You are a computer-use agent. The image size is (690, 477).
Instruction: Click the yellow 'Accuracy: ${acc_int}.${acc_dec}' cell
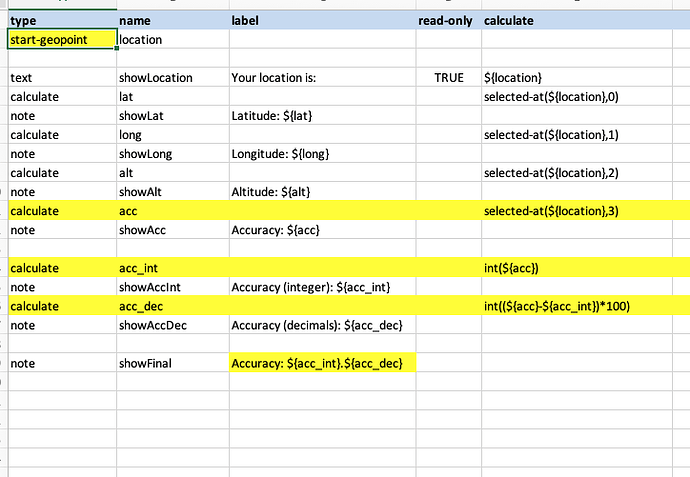320,363
